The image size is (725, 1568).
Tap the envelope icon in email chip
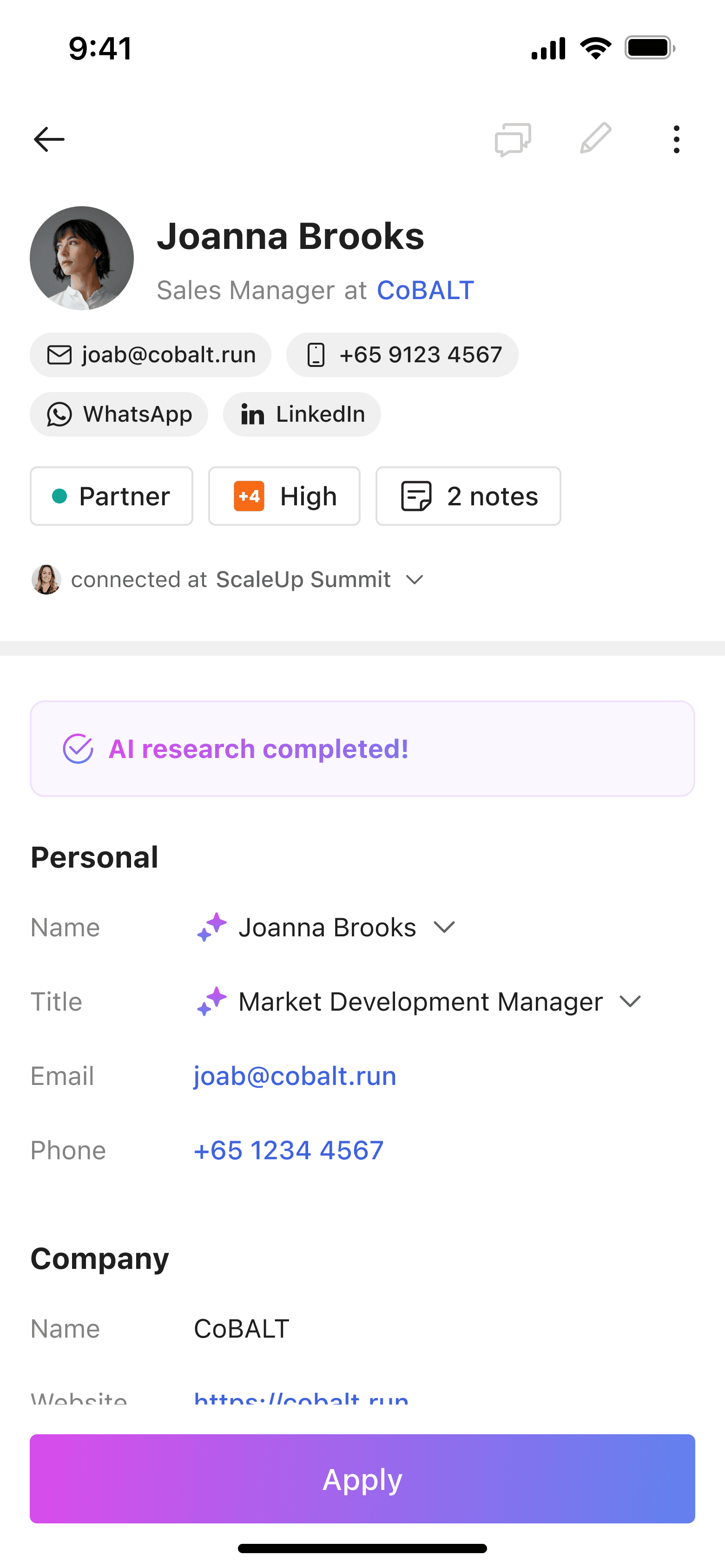pos(59,355)
